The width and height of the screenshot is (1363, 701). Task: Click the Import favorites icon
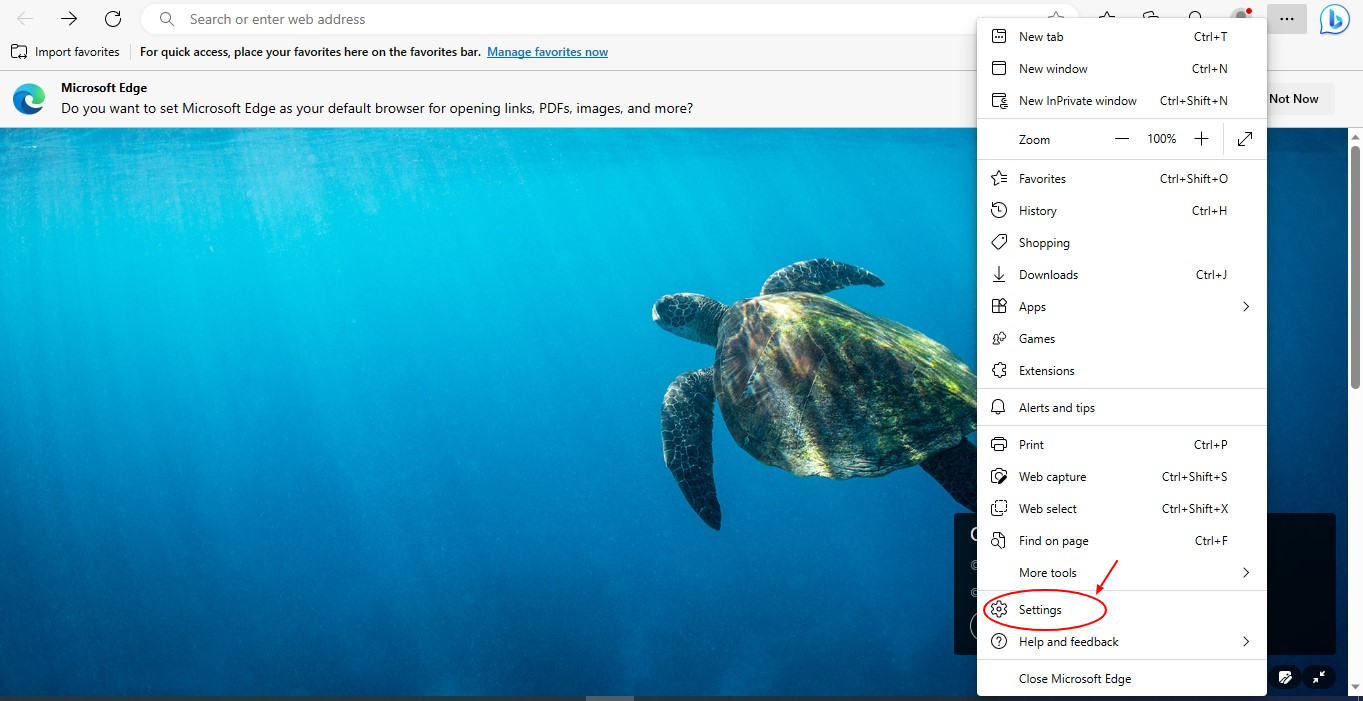pos(22,51)
